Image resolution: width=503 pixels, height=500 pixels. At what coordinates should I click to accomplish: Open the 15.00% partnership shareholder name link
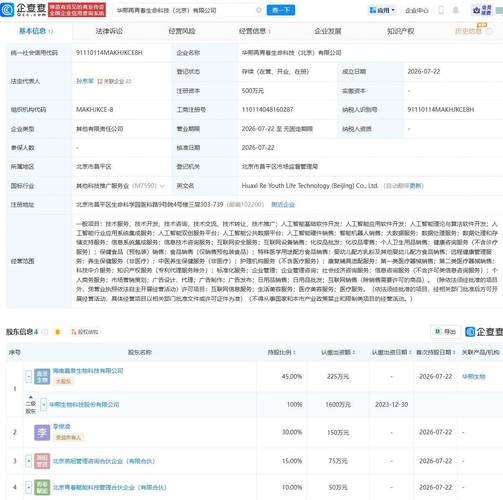click(104, 461)
